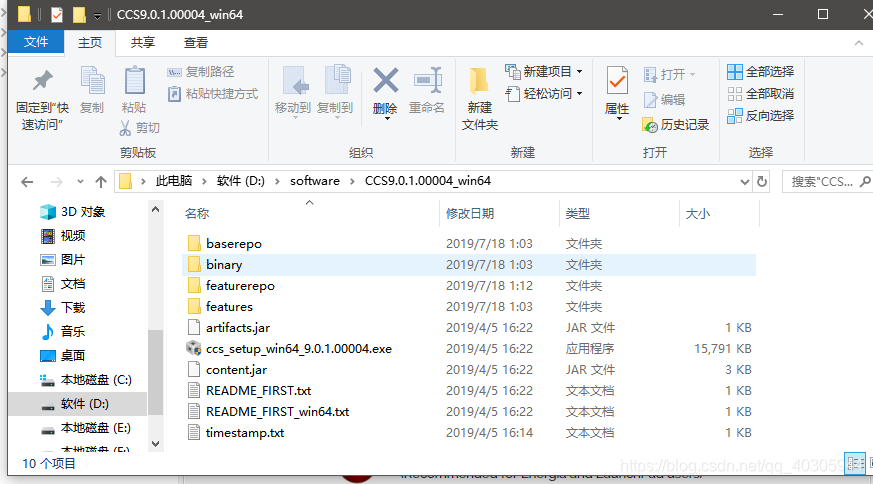Click the Delete (删除) red X icon
Viewport: 873px width, 484px height.
[x=385, y=81]
